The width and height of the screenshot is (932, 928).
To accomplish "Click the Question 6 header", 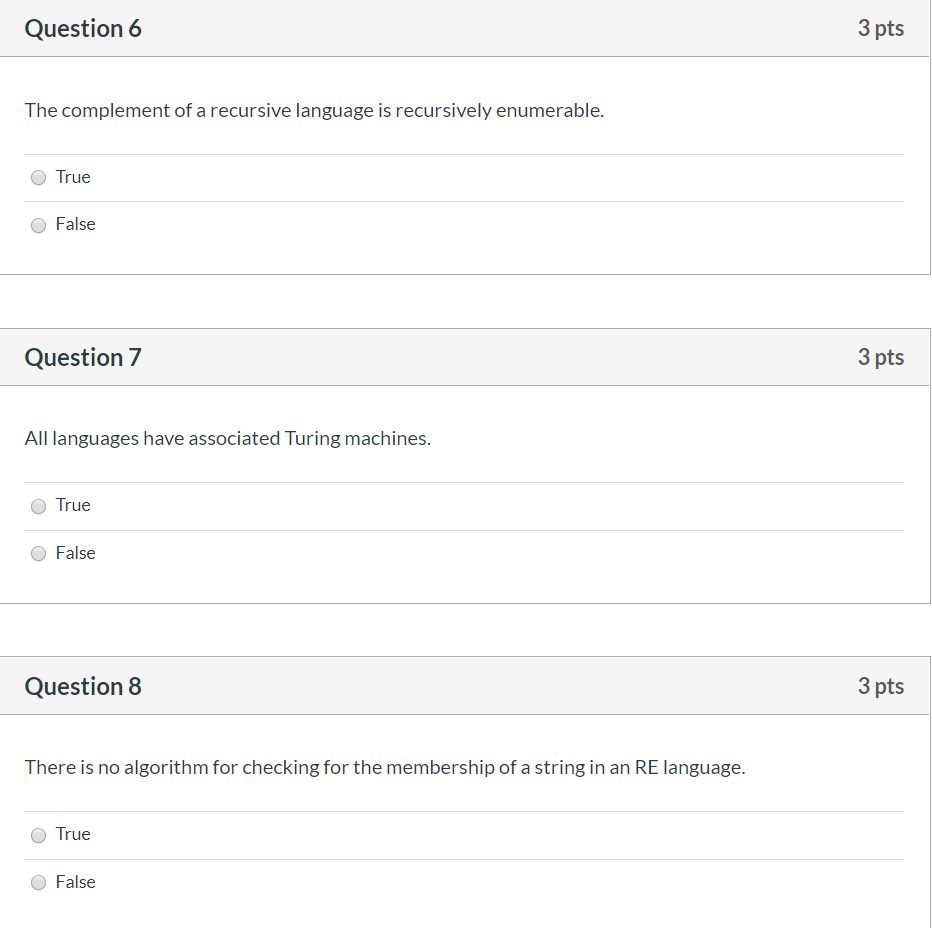I will coord(83,28).
